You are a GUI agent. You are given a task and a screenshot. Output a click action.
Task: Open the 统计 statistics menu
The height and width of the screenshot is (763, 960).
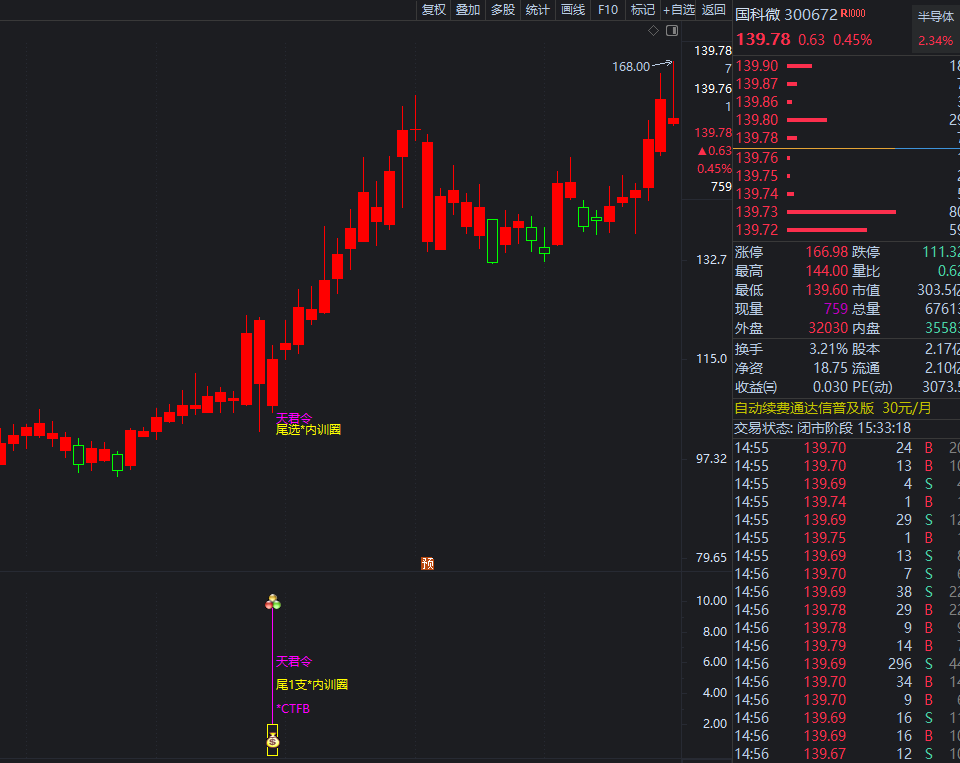click(x=537, y=10)
